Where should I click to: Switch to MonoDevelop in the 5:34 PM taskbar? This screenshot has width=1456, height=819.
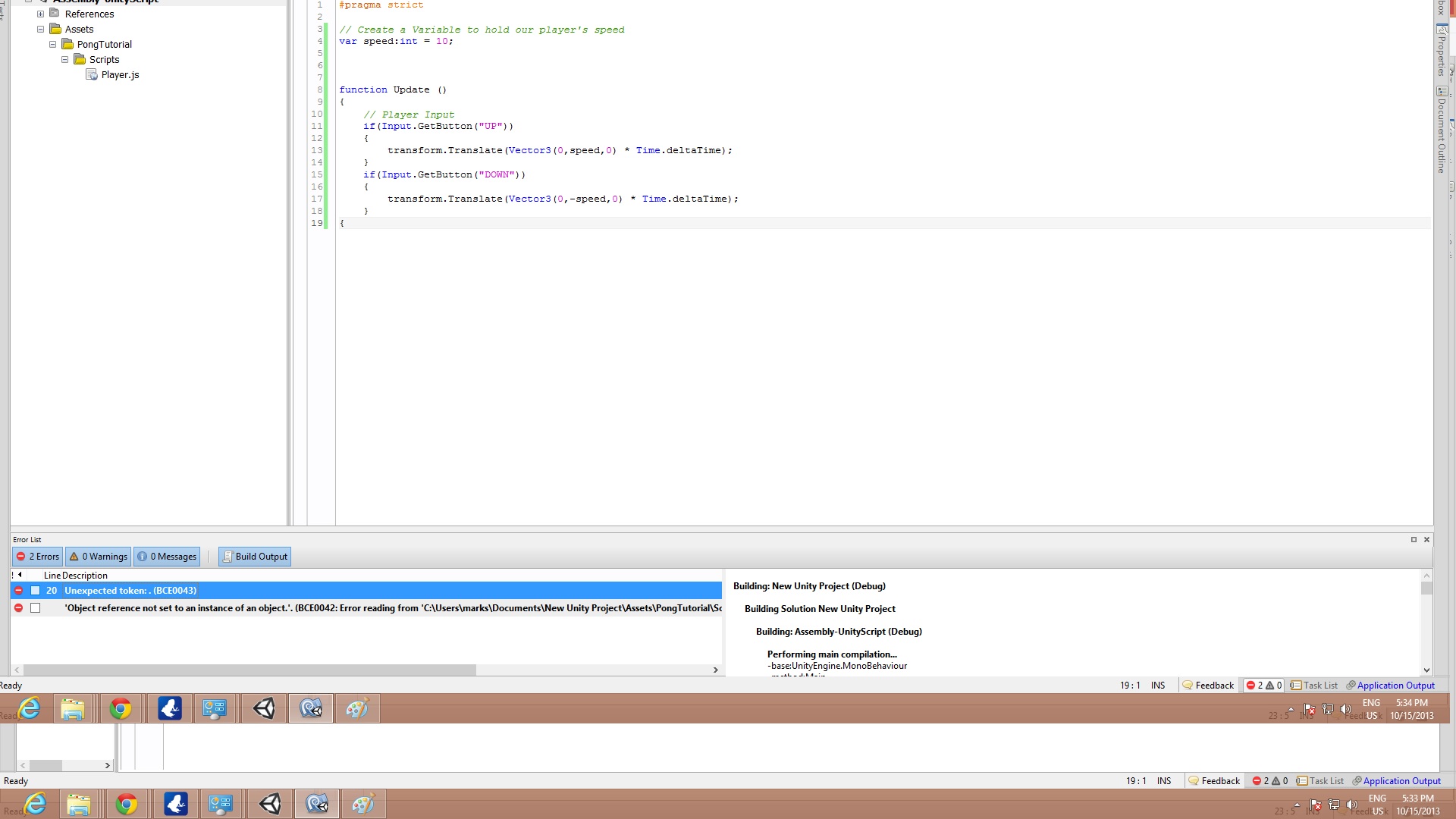[x=311, y=708]
